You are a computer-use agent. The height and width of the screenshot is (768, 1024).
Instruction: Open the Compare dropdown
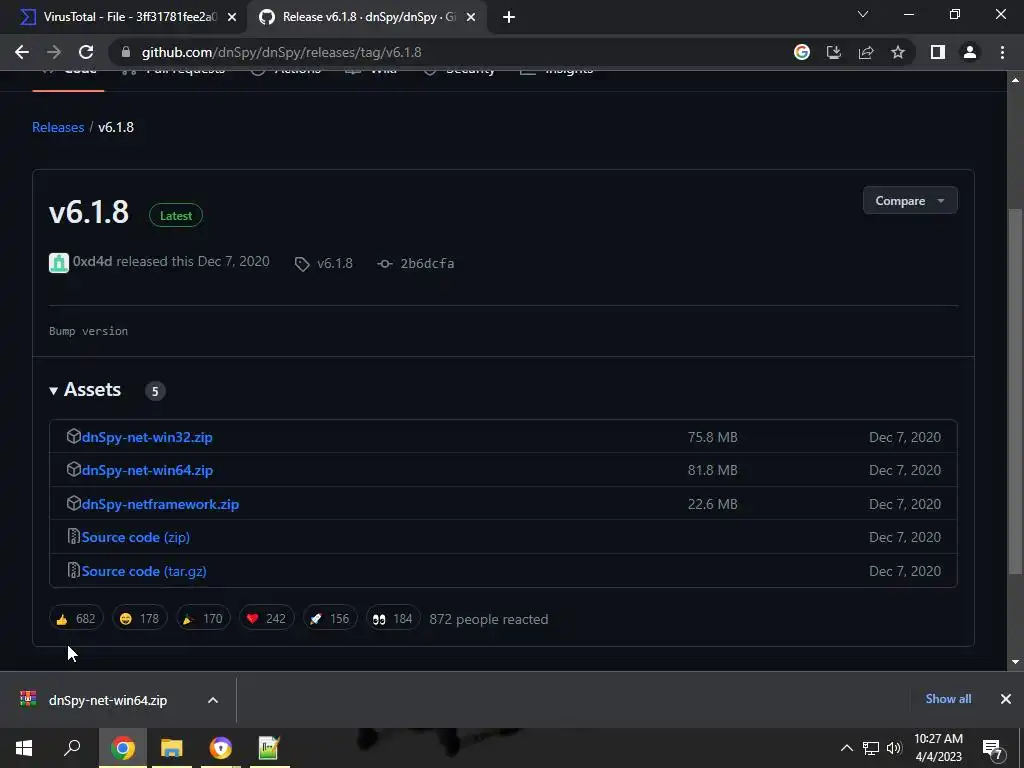pyautogui.click(x=910, y=200)
